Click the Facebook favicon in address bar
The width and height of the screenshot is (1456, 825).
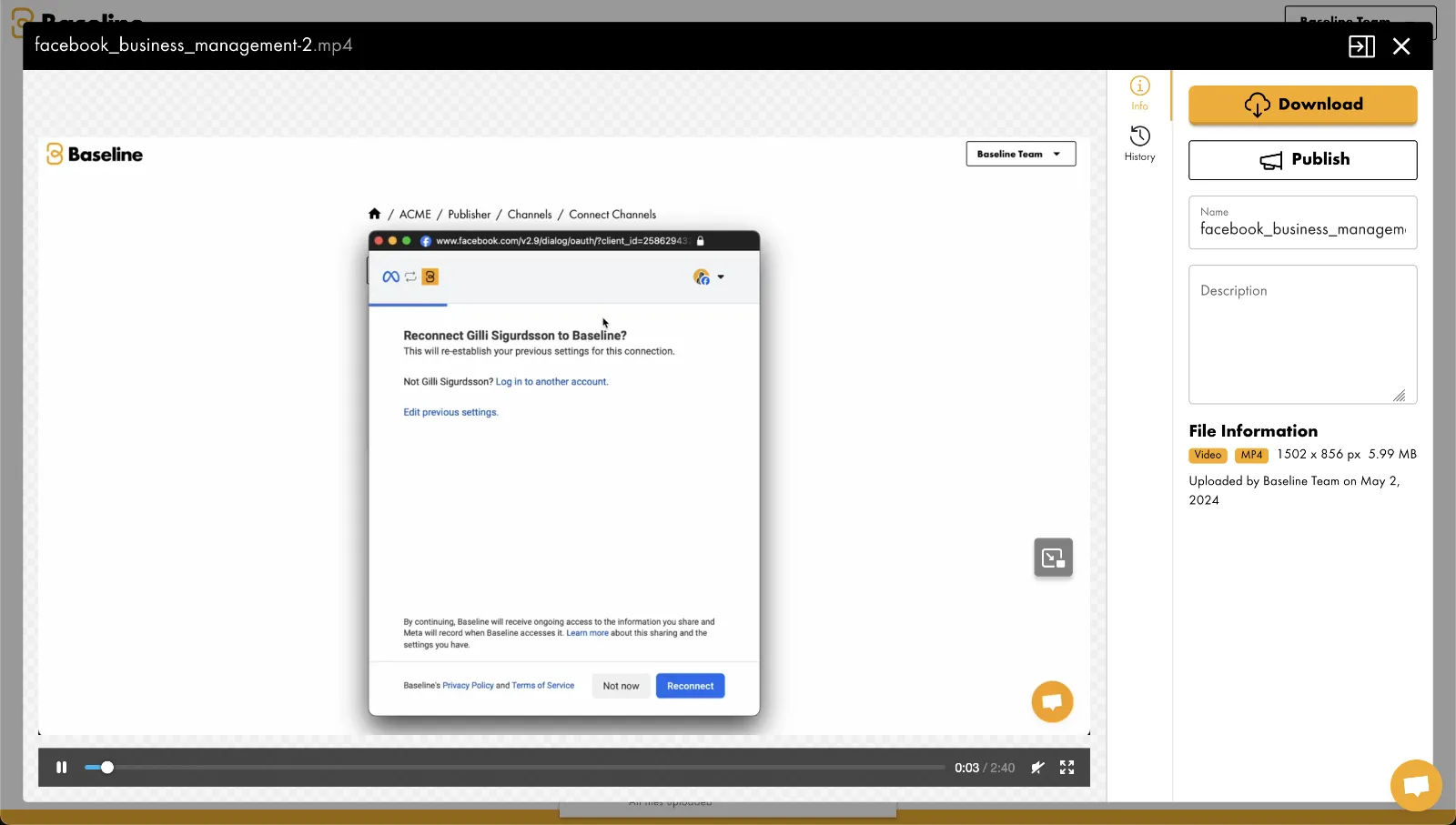426,241
